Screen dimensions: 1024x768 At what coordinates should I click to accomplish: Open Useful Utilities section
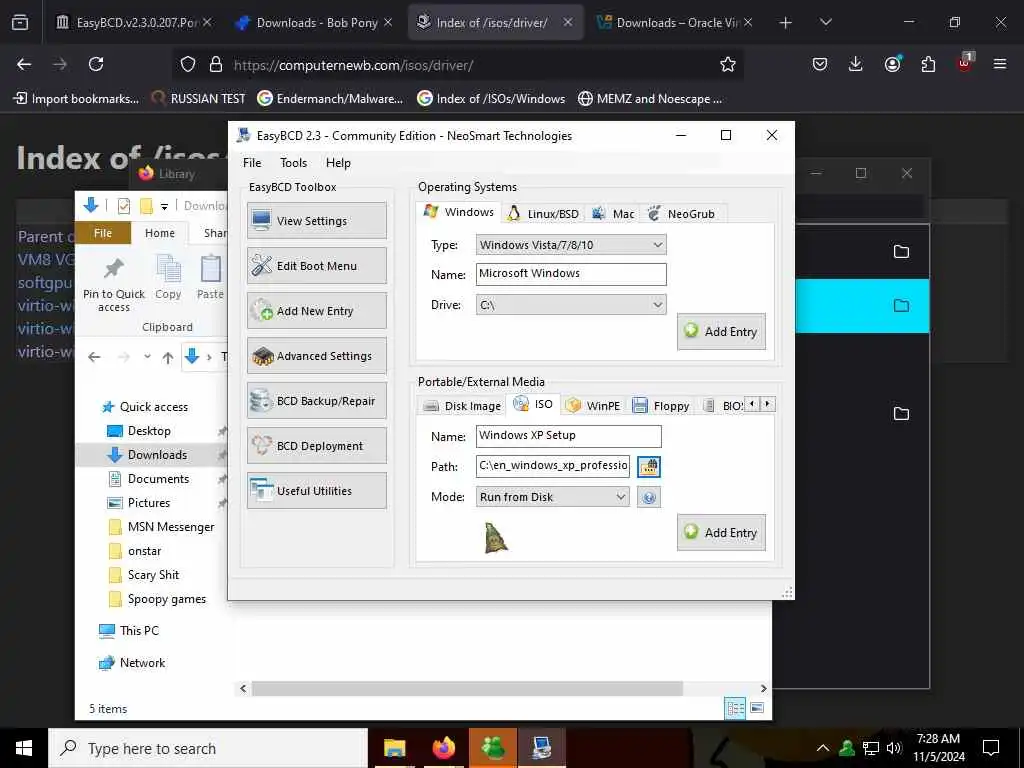(x=317, y=491)
